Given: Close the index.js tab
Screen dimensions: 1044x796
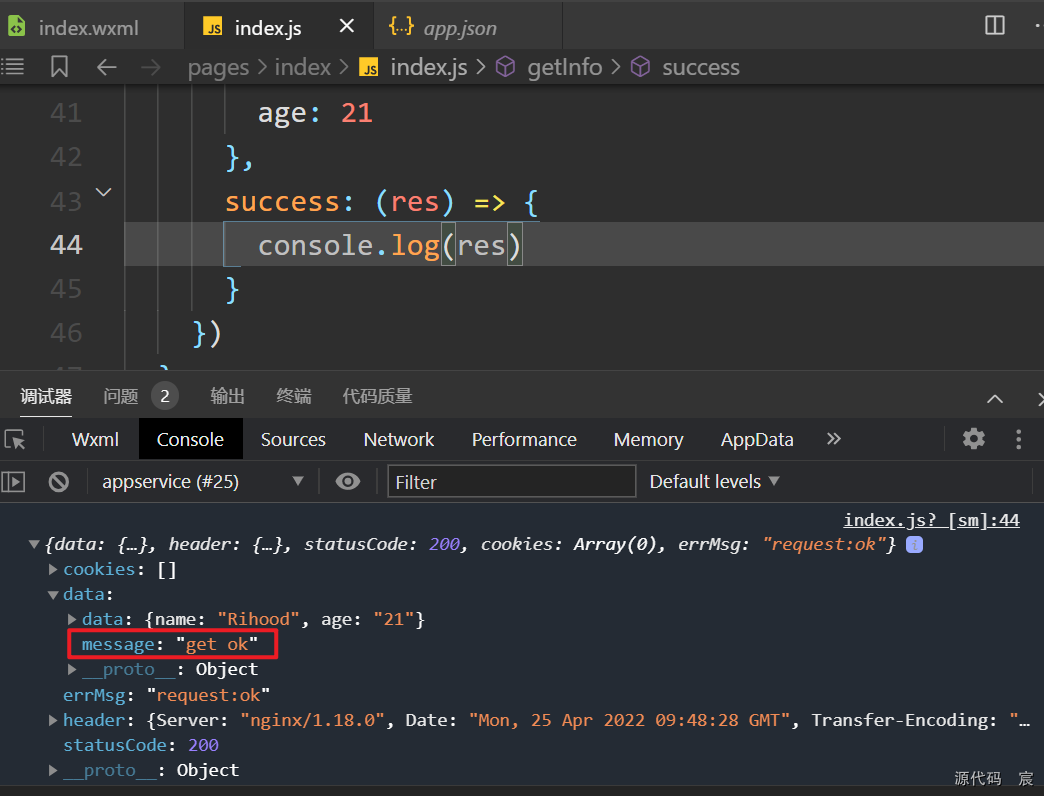Looking at the screenshot, I should pyautogui.click(x=346, y=27).
